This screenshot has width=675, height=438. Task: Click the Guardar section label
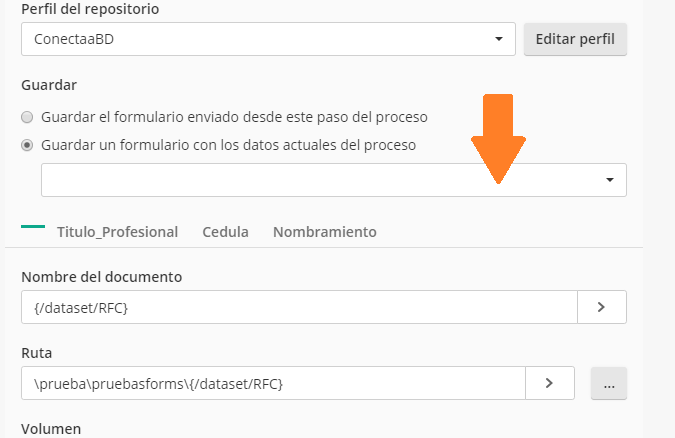click(x=49, y=85)
